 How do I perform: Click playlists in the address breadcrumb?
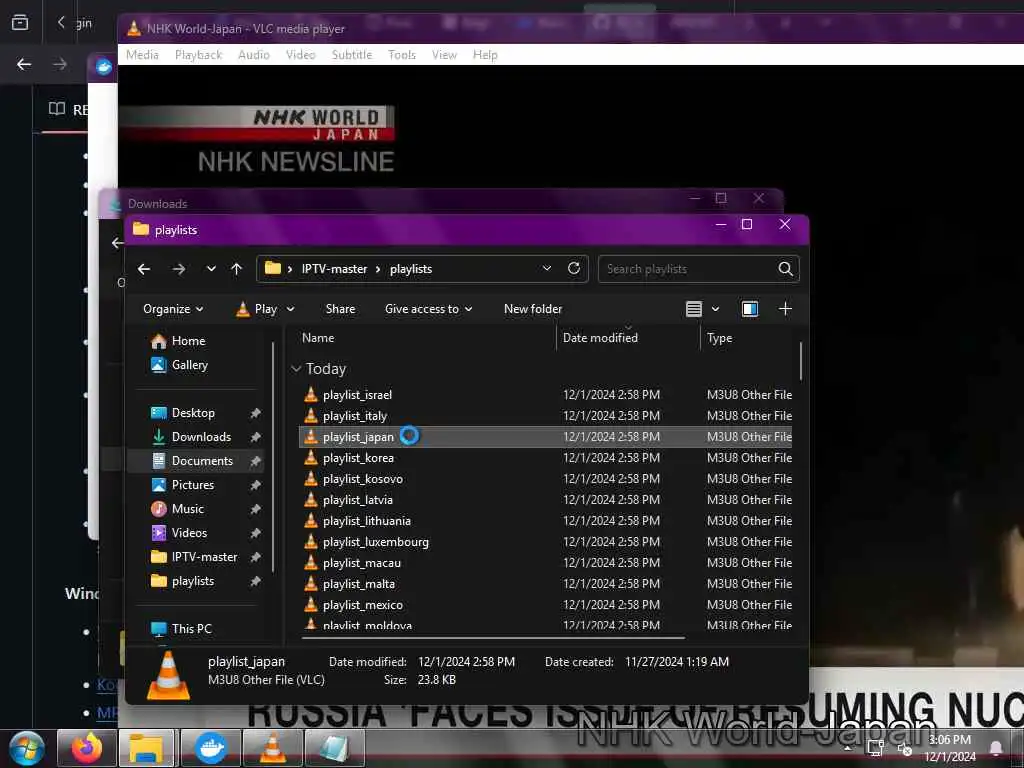411,269
